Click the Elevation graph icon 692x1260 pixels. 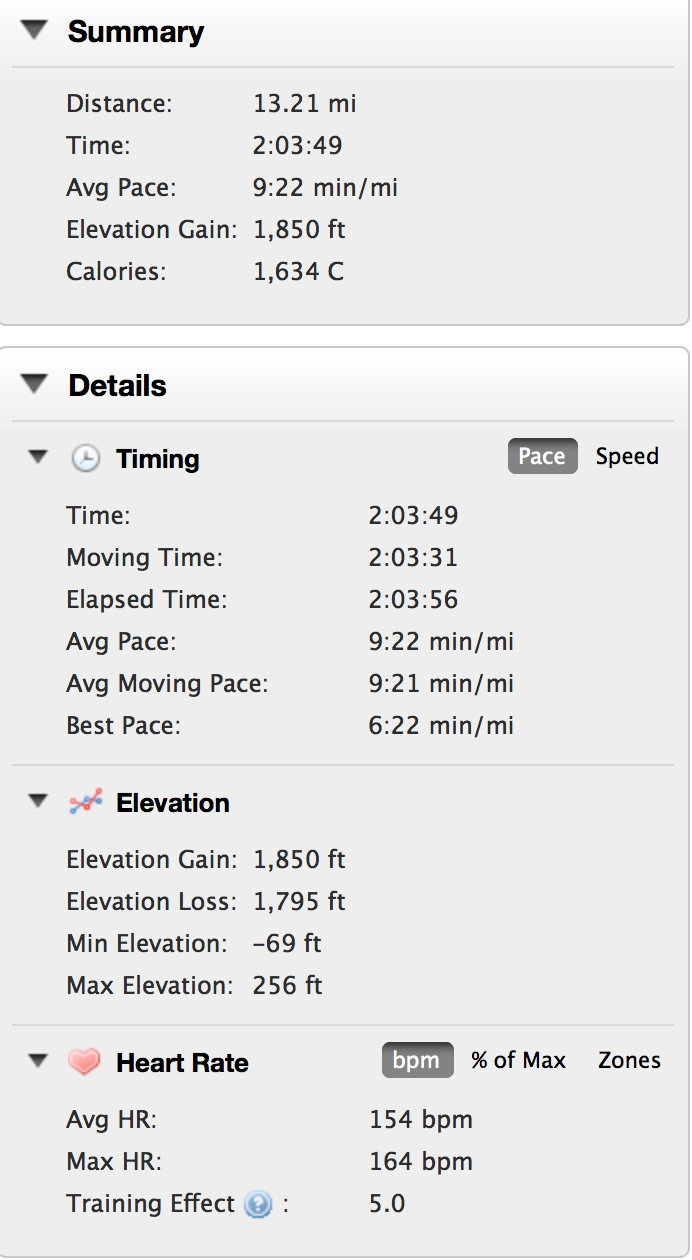86,802
